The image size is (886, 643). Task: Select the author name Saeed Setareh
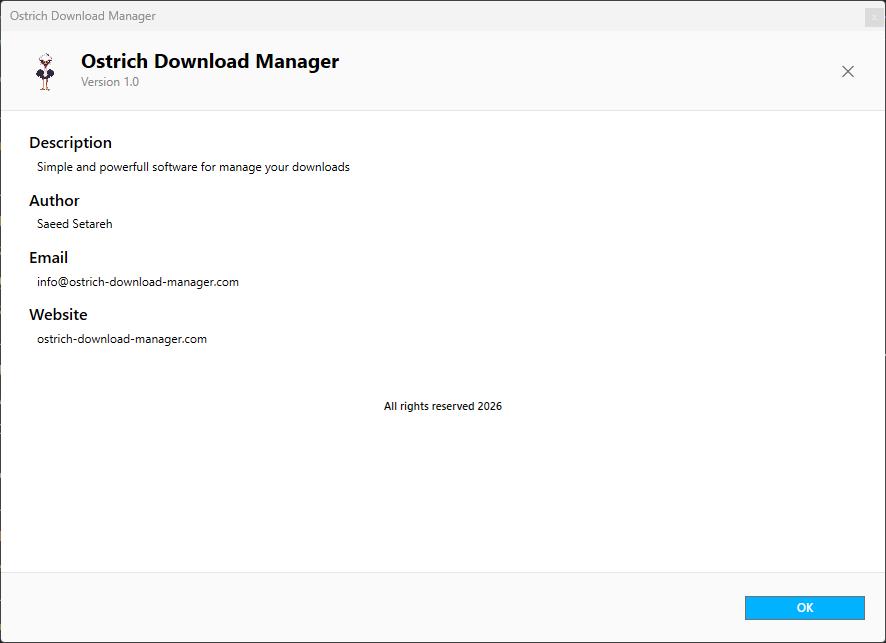74,224
